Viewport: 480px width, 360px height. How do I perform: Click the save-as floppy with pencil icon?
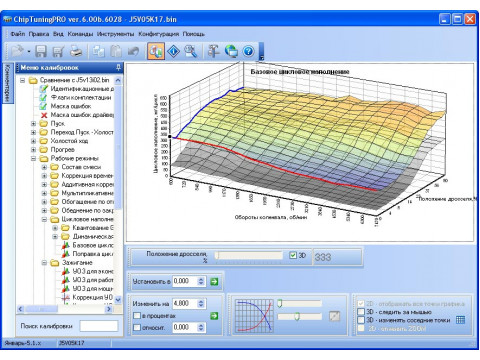pos(58,51)
